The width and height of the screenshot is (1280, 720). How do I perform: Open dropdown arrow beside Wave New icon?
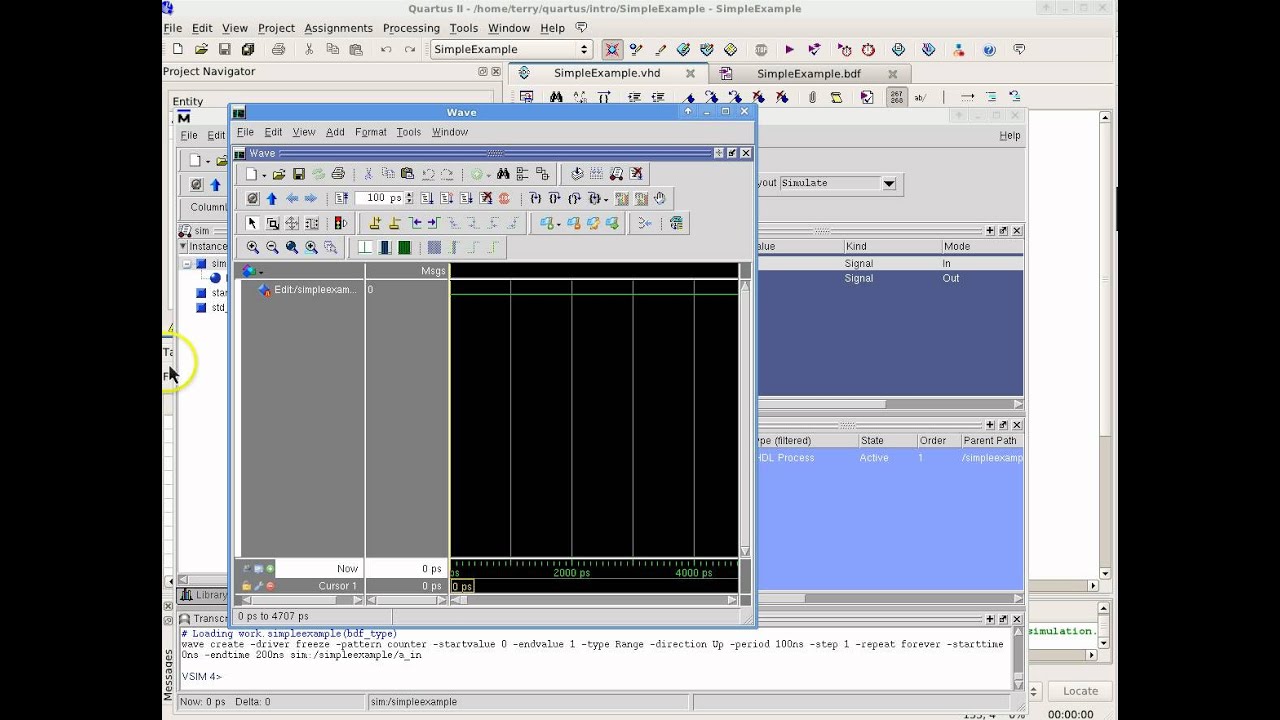(x=264, y=175)
